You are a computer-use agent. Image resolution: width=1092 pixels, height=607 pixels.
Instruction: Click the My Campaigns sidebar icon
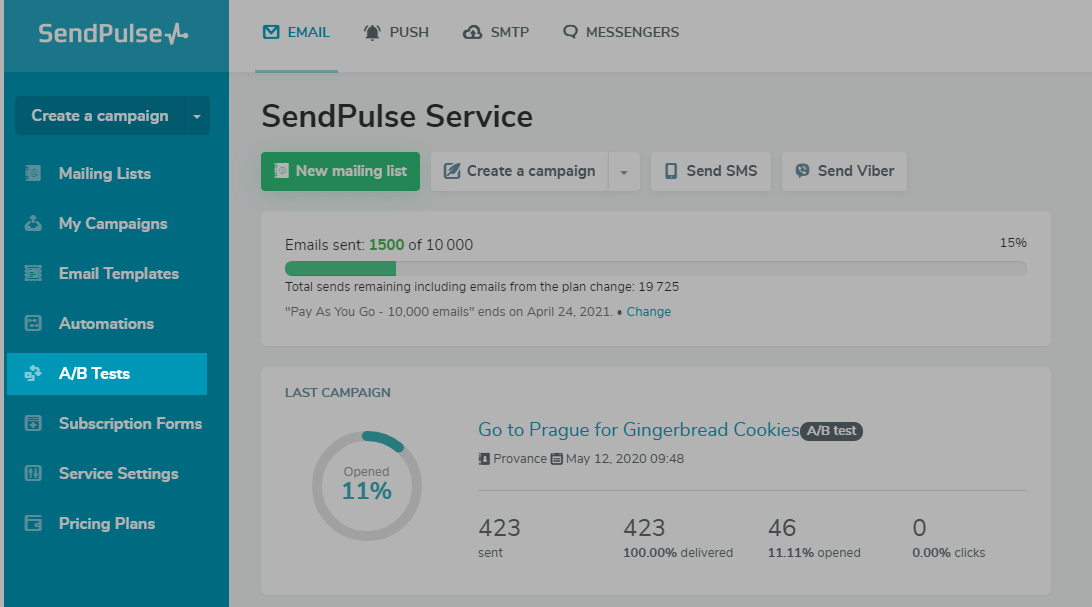[33, 223]
